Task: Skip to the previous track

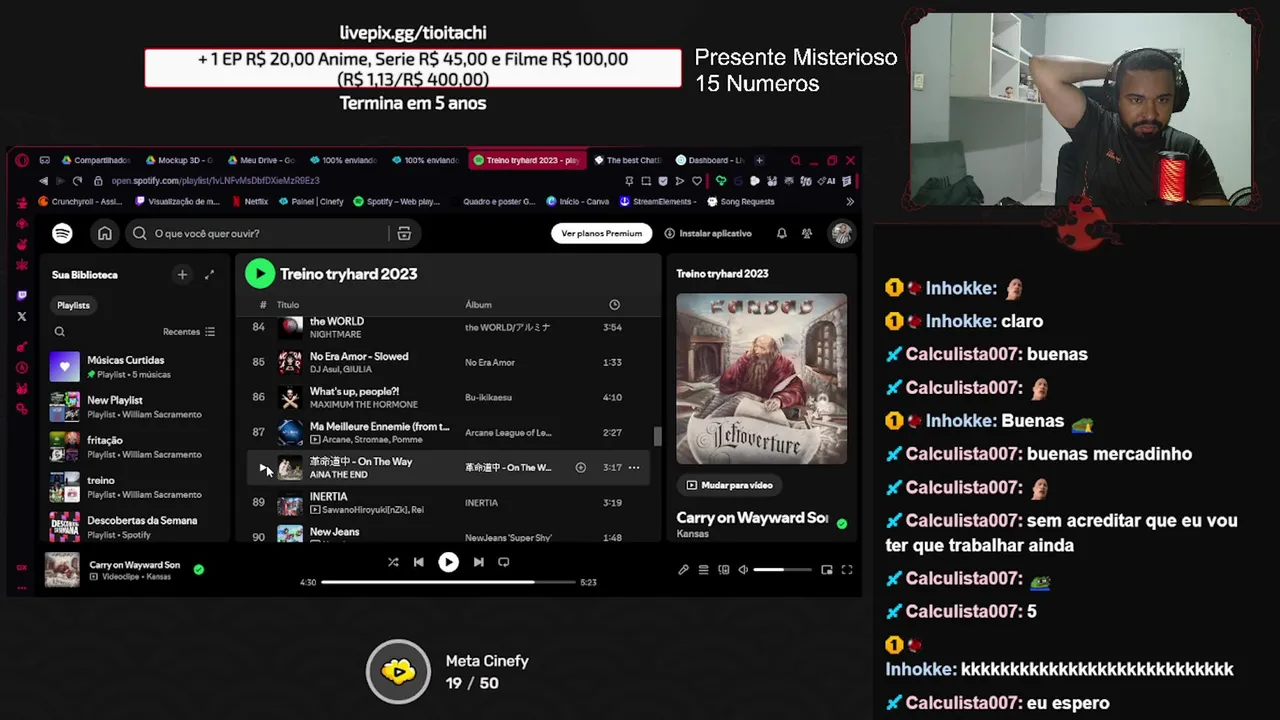Action: 419,562
